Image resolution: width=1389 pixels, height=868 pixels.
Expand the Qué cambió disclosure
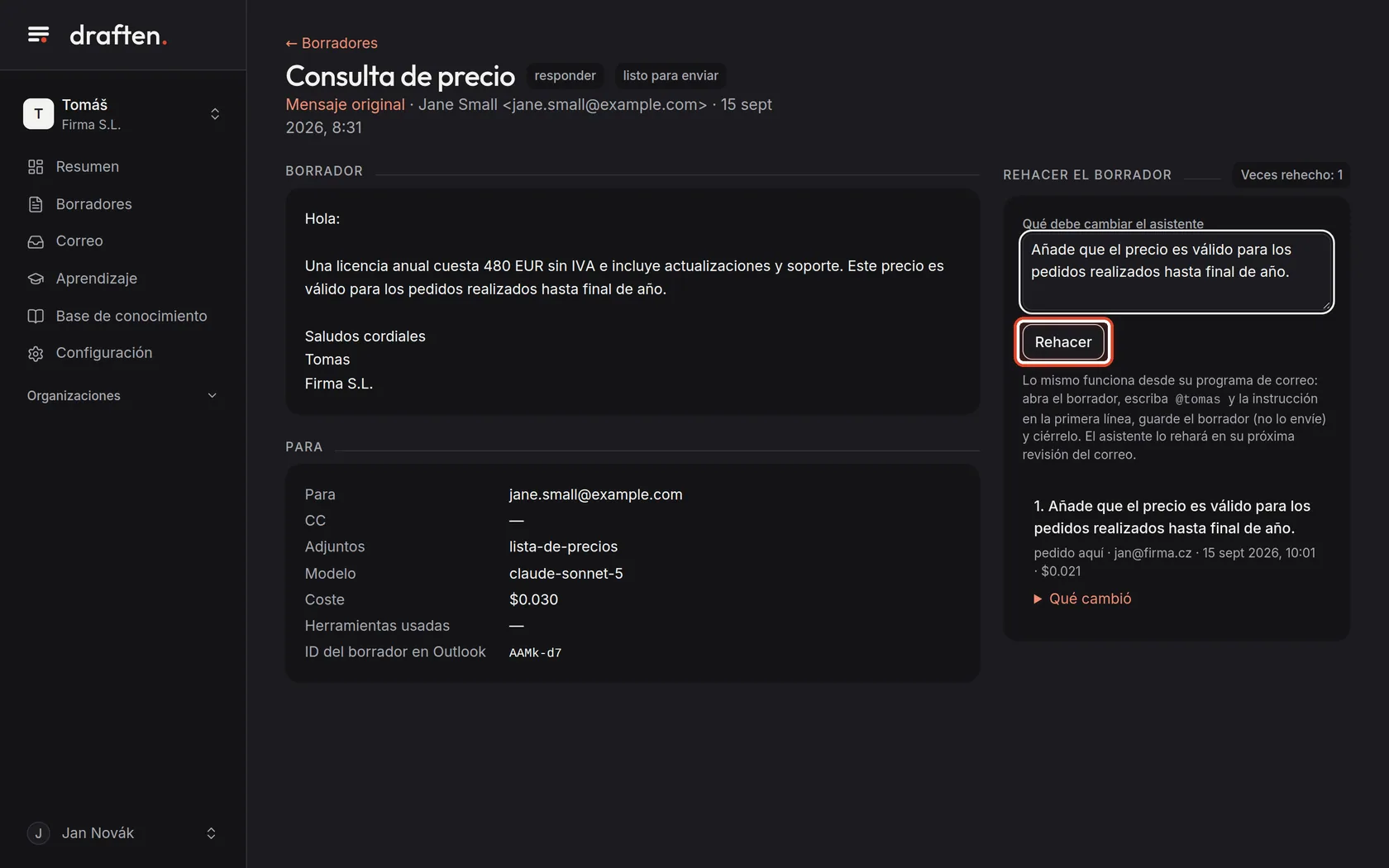click(x=1082, y=599)
